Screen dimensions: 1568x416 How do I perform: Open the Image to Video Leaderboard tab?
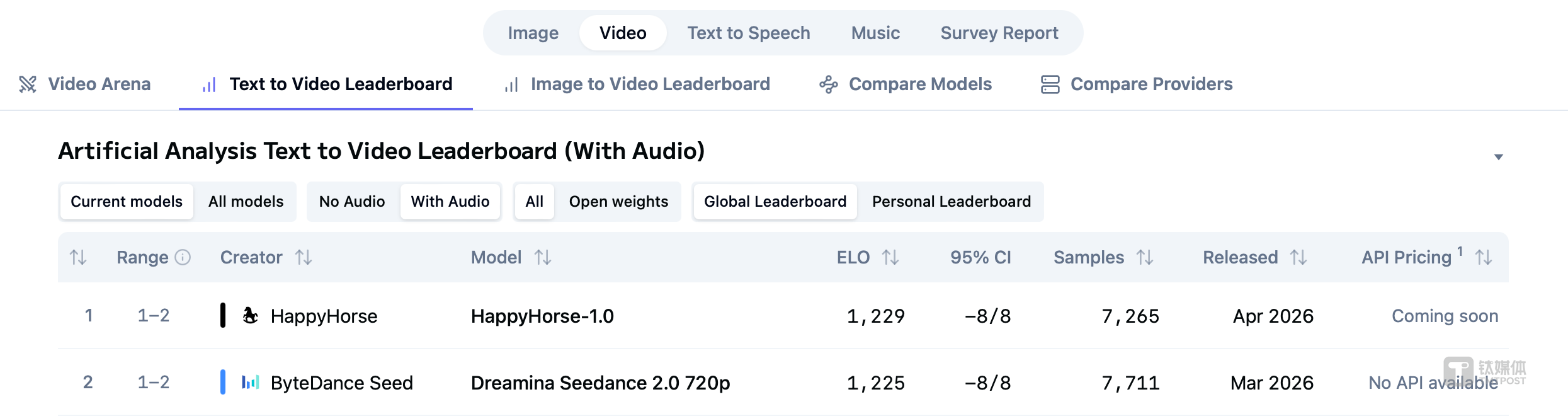pos(650,84)
